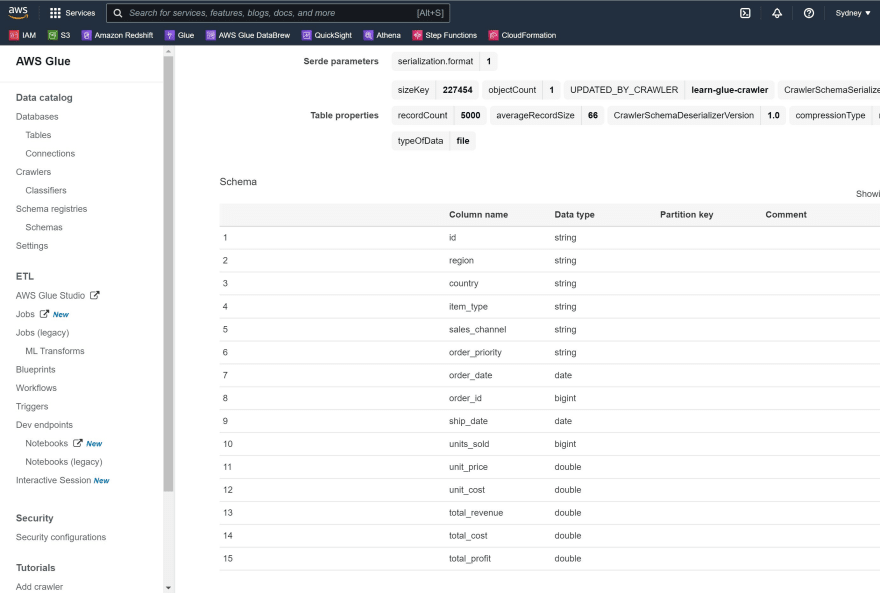Click the Amazon Redshift favorites icon
The height and width of the screenshot is (593, 880).
(x=86, y=35)
